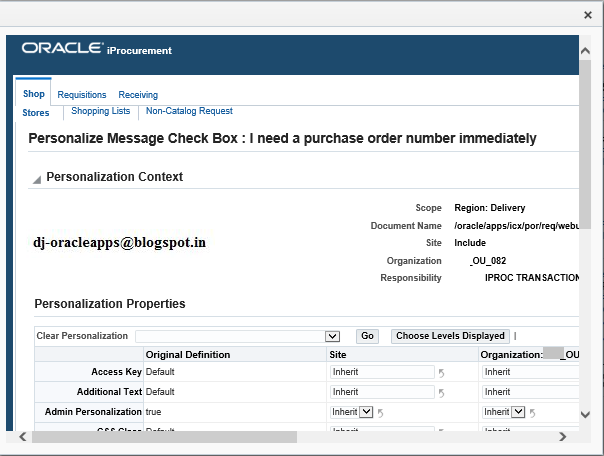Click the Access Key row label
The height and width of the screenshot is (456, 604).
pos(116,372)
